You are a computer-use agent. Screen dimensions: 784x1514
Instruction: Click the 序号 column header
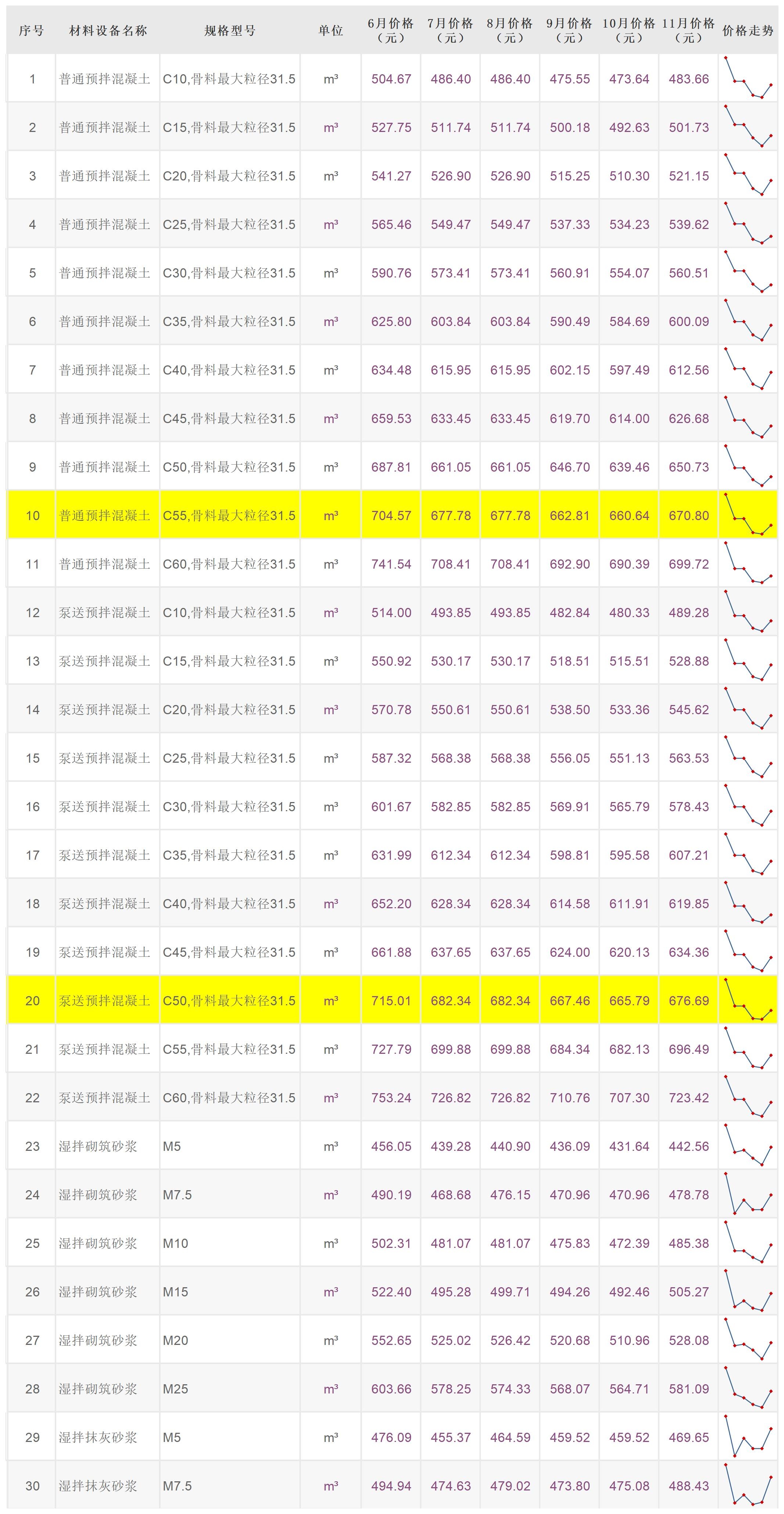tap(31, 31)
